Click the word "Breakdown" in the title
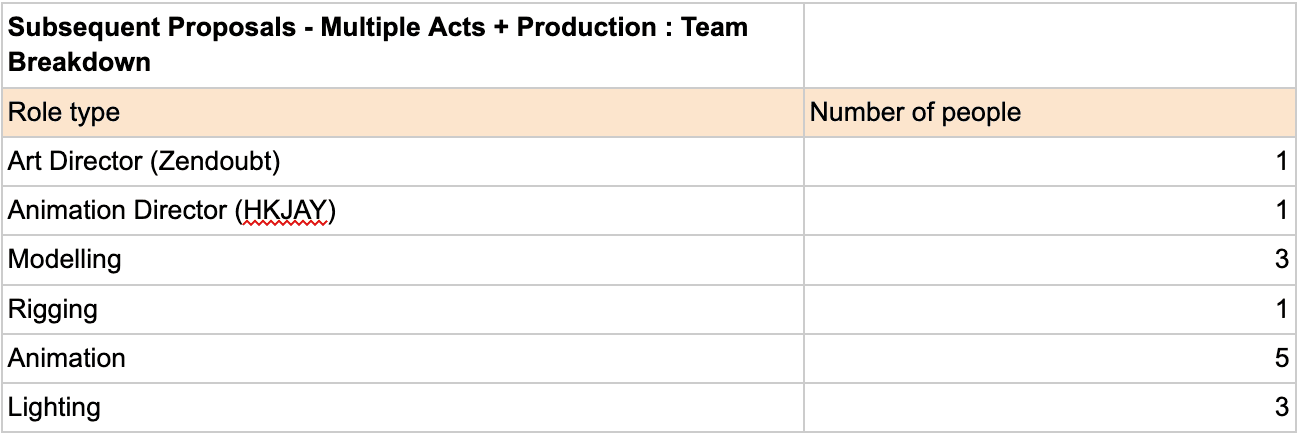1300x434 pixels. coord(79,62)
